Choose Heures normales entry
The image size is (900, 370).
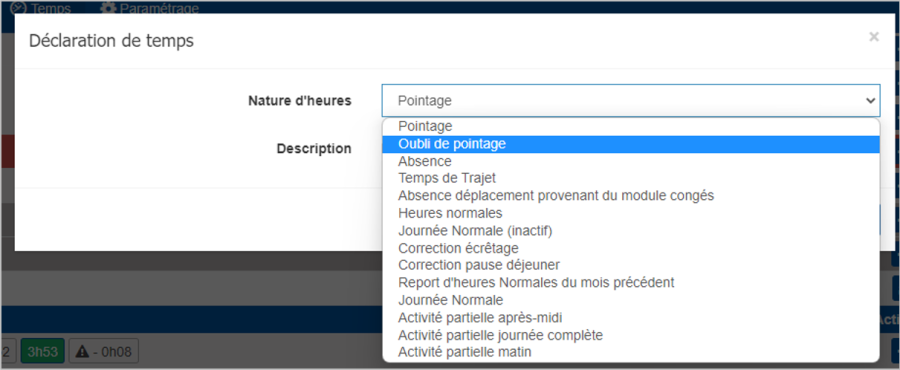(631, 213)
